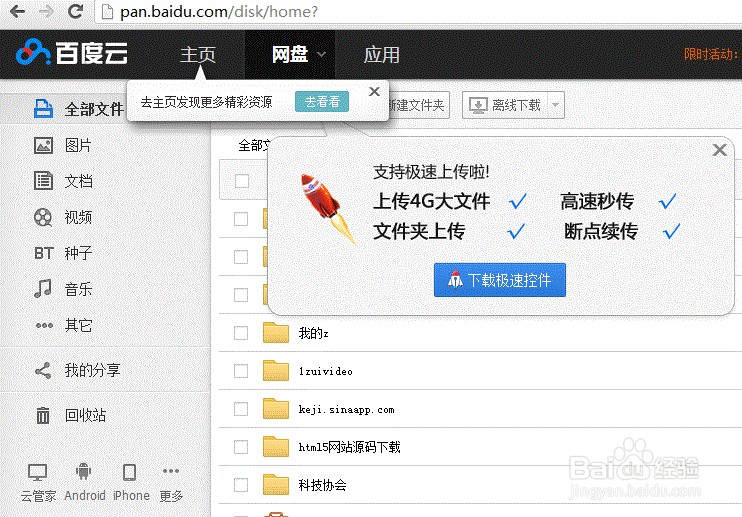This screenshot has height=517, width=742.
Task: Open the 视频 category
Action: point(78,218)
